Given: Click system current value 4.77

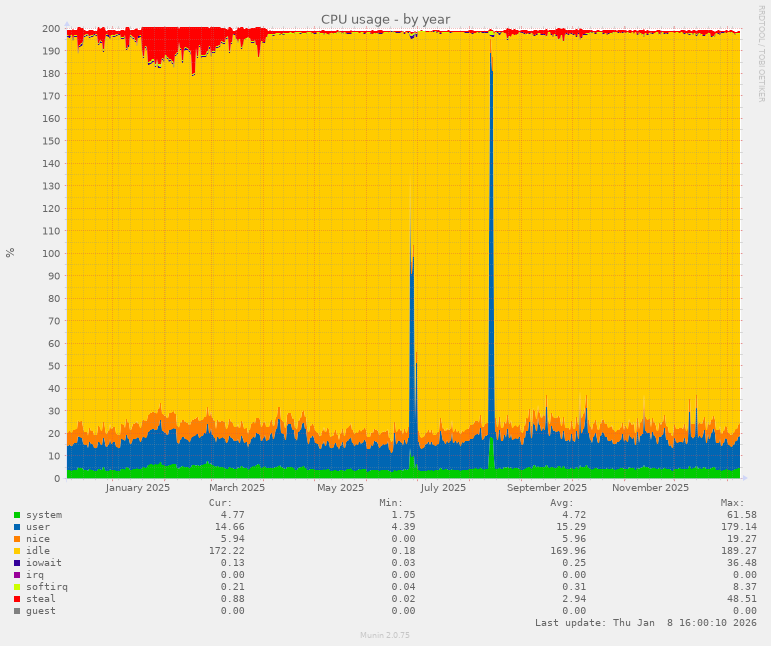Looking at the screenshot, I should click(x=232, y=515).
